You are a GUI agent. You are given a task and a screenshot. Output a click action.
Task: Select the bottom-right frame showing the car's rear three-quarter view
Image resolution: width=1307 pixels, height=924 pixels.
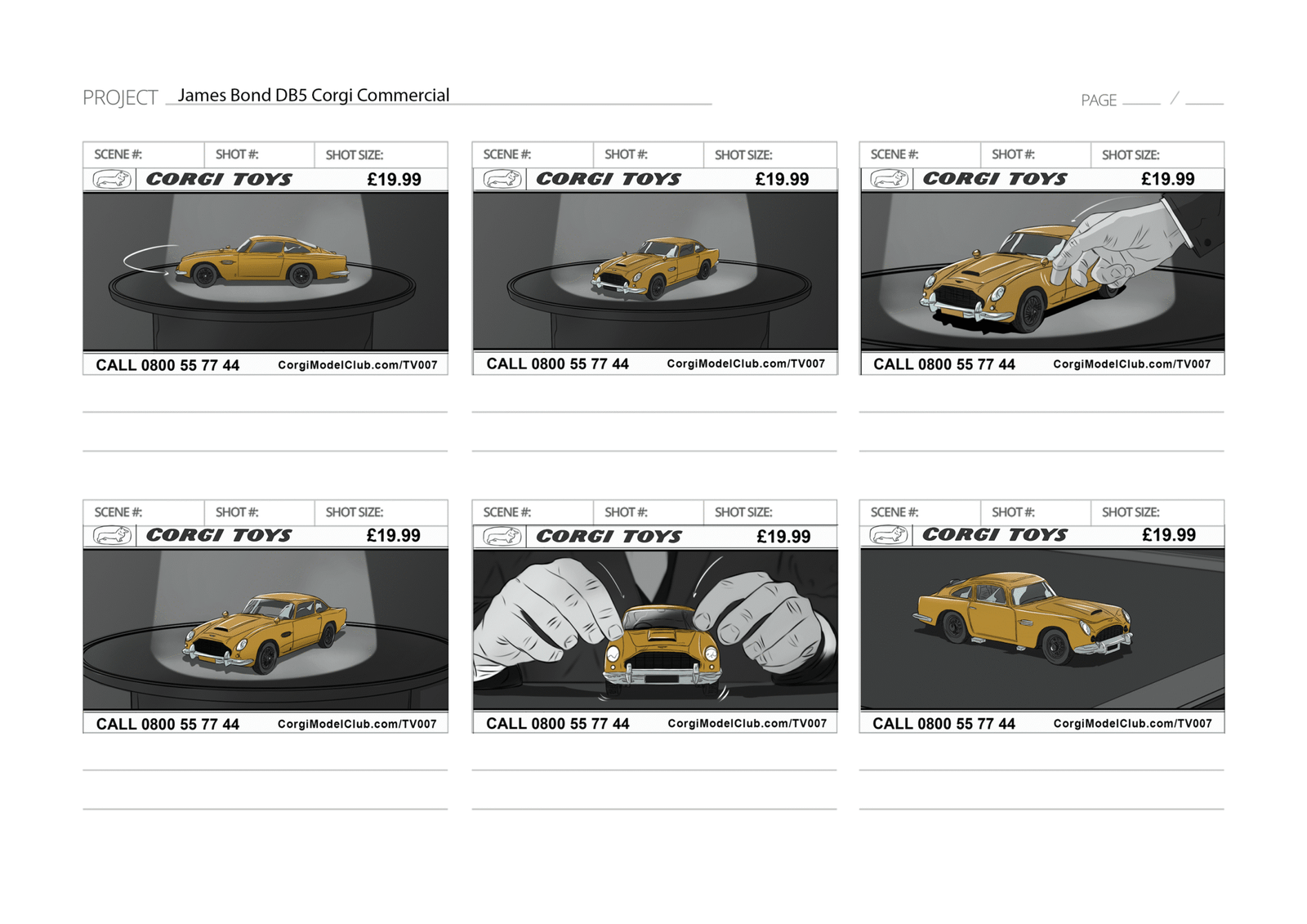(1042, 627)
